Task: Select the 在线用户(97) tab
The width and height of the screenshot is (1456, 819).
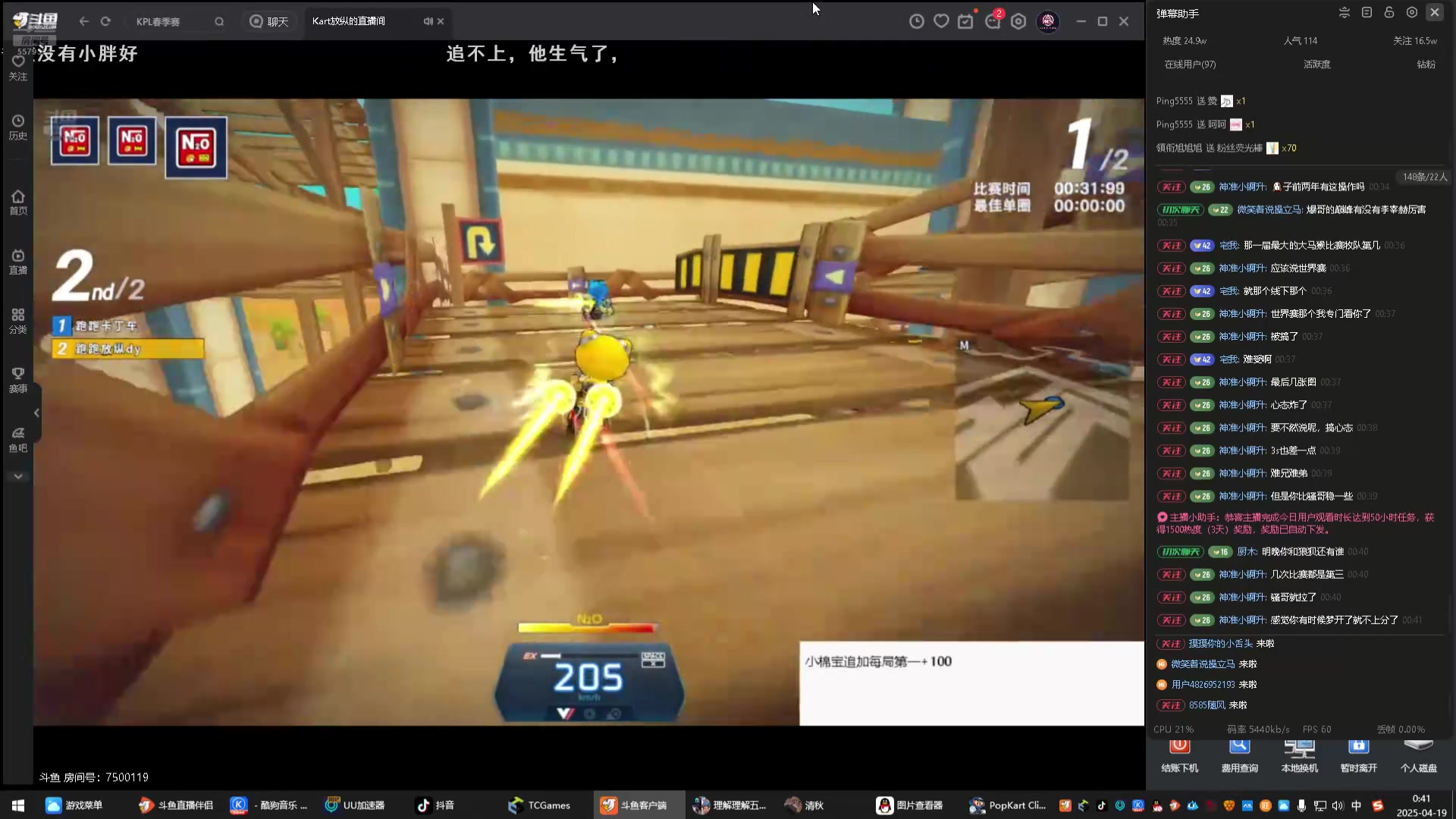Action: click(x=1190, y=64)
